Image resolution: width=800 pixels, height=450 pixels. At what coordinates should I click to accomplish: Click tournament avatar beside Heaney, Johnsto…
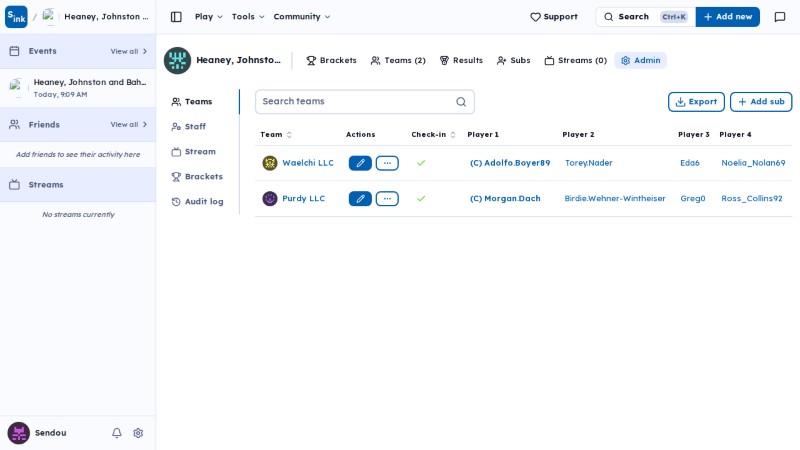(x=177, y=60)
